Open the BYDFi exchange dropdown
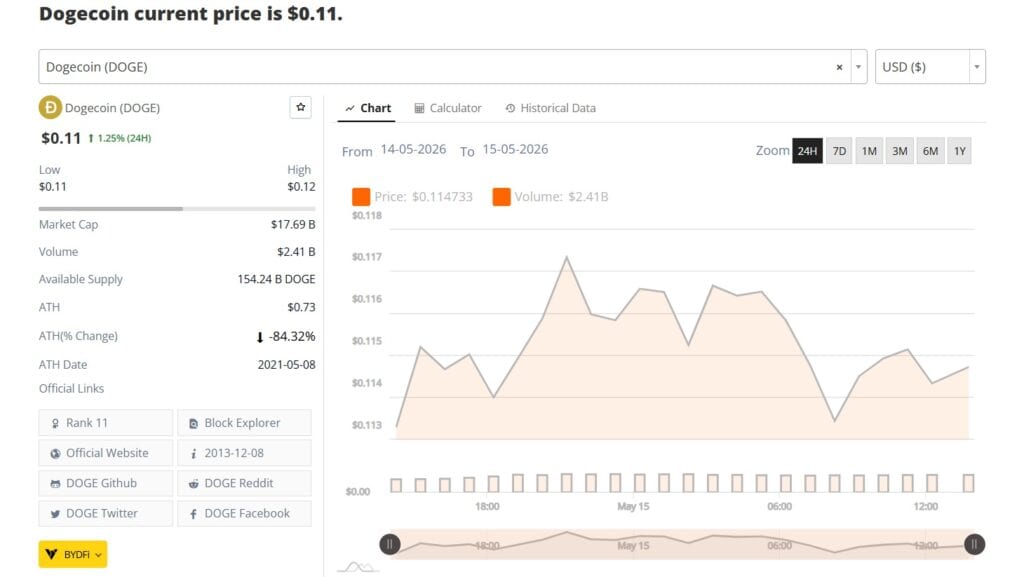This screenshot has width=1024, height=577. pos(72,554)
